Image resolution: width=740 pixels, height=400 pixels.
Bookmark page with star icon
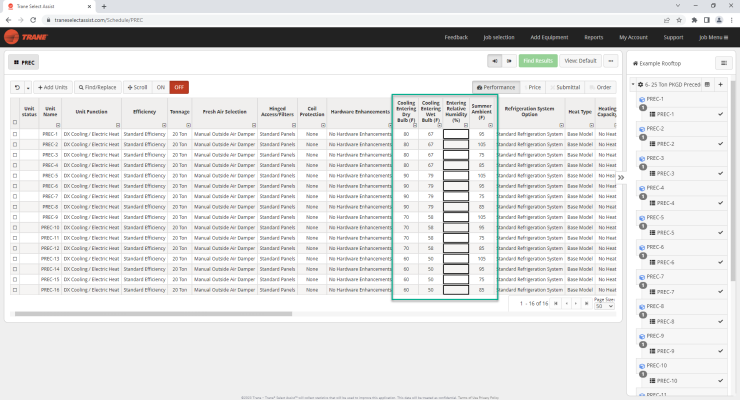coord(679,20)
